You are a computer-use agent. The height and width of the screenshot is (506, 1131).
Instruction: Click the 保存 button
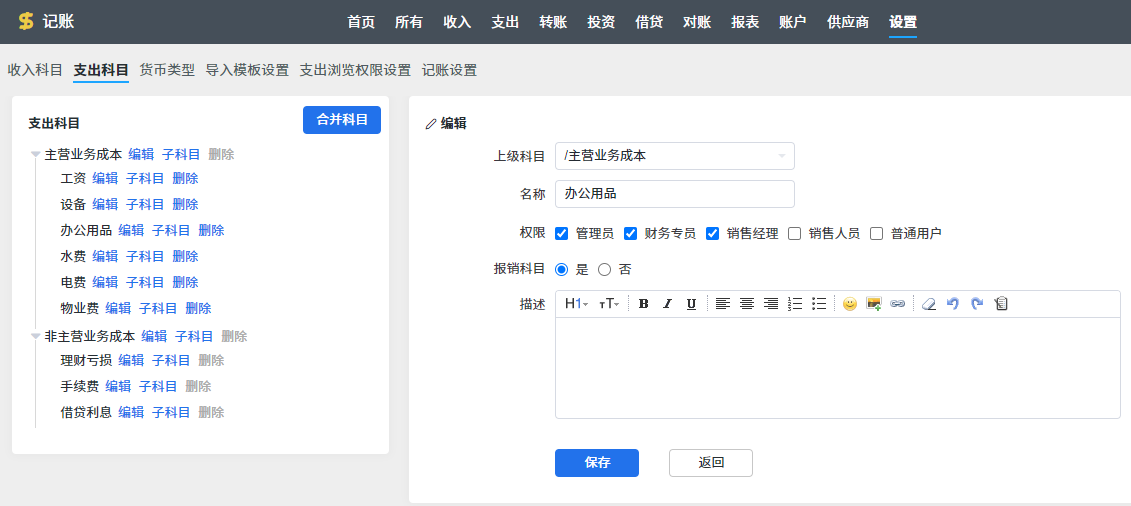click(597, 463)
